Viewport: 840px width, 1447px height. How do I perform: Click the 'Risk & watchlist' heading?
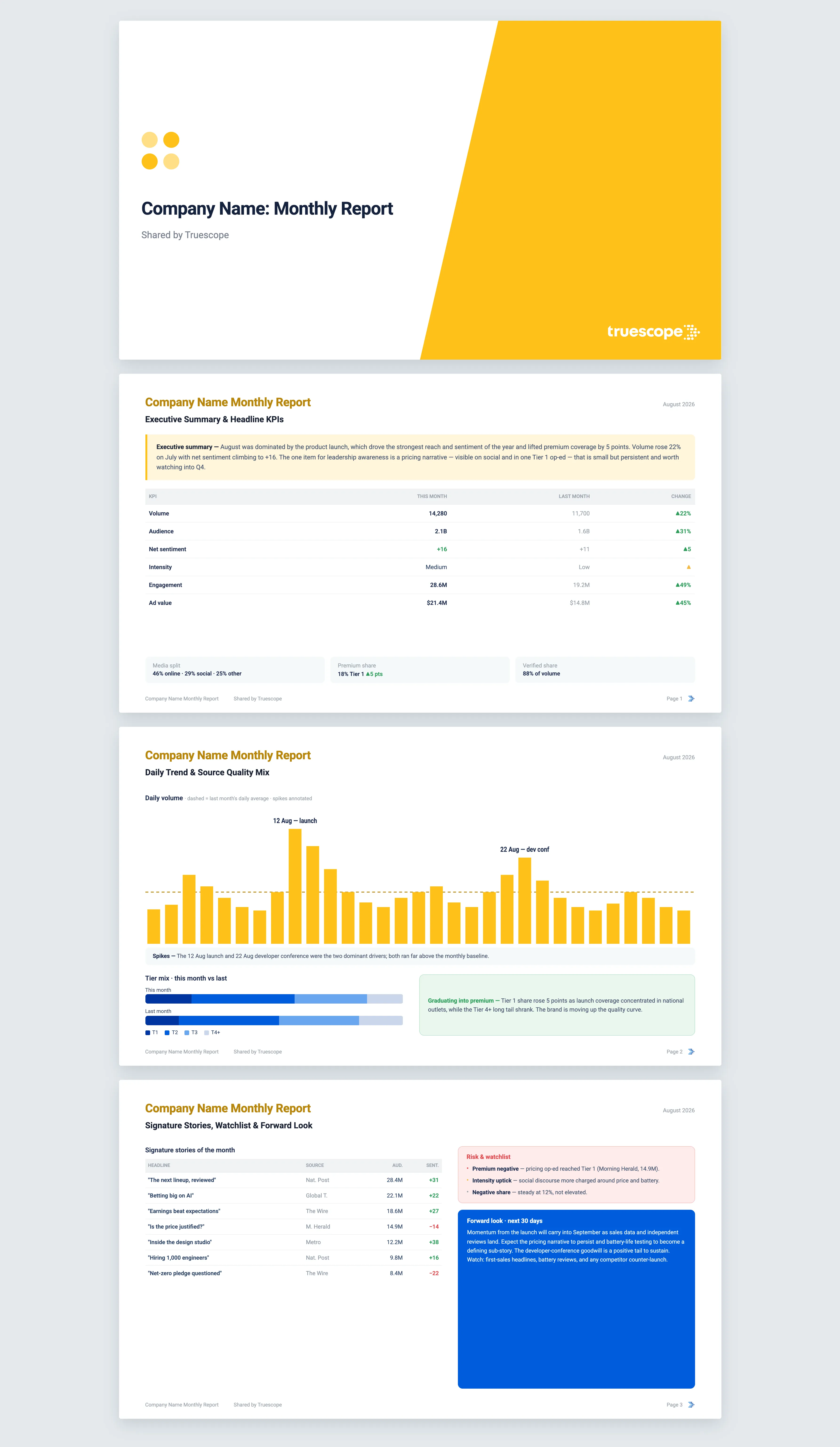(489, 1157)
